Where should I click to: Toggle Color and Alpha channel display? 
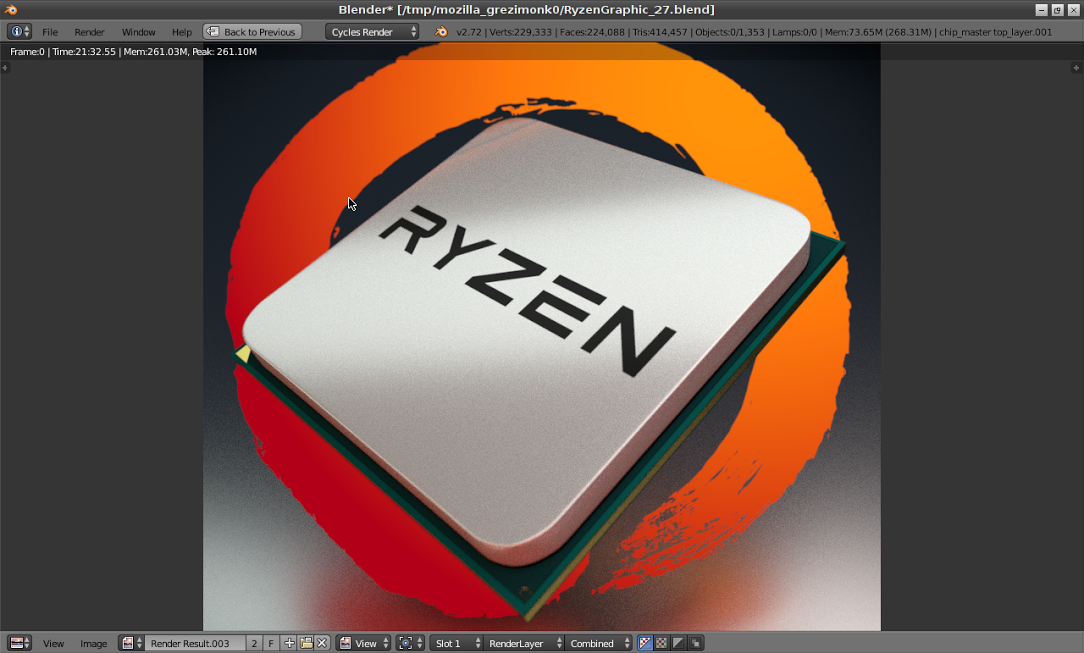click(x=645, y=643)
